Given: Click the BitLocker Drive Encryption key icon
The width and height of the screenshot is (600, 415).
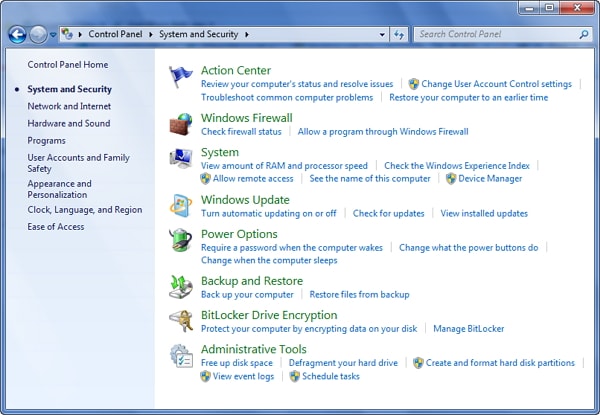Looking at the screenshot, I should point(181,322).
